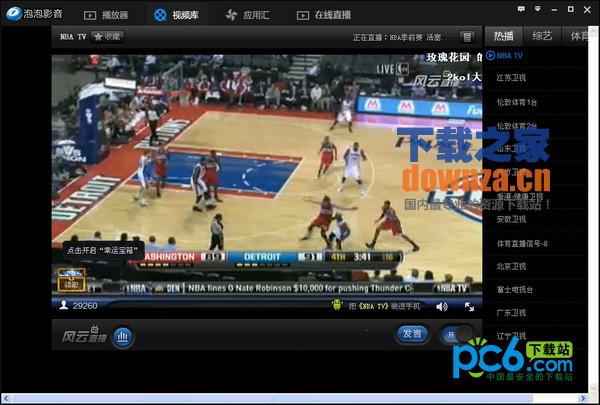Click the channel list vertical scrollbar
Screen dimensions: 600x405
click(x=593, y=209)
